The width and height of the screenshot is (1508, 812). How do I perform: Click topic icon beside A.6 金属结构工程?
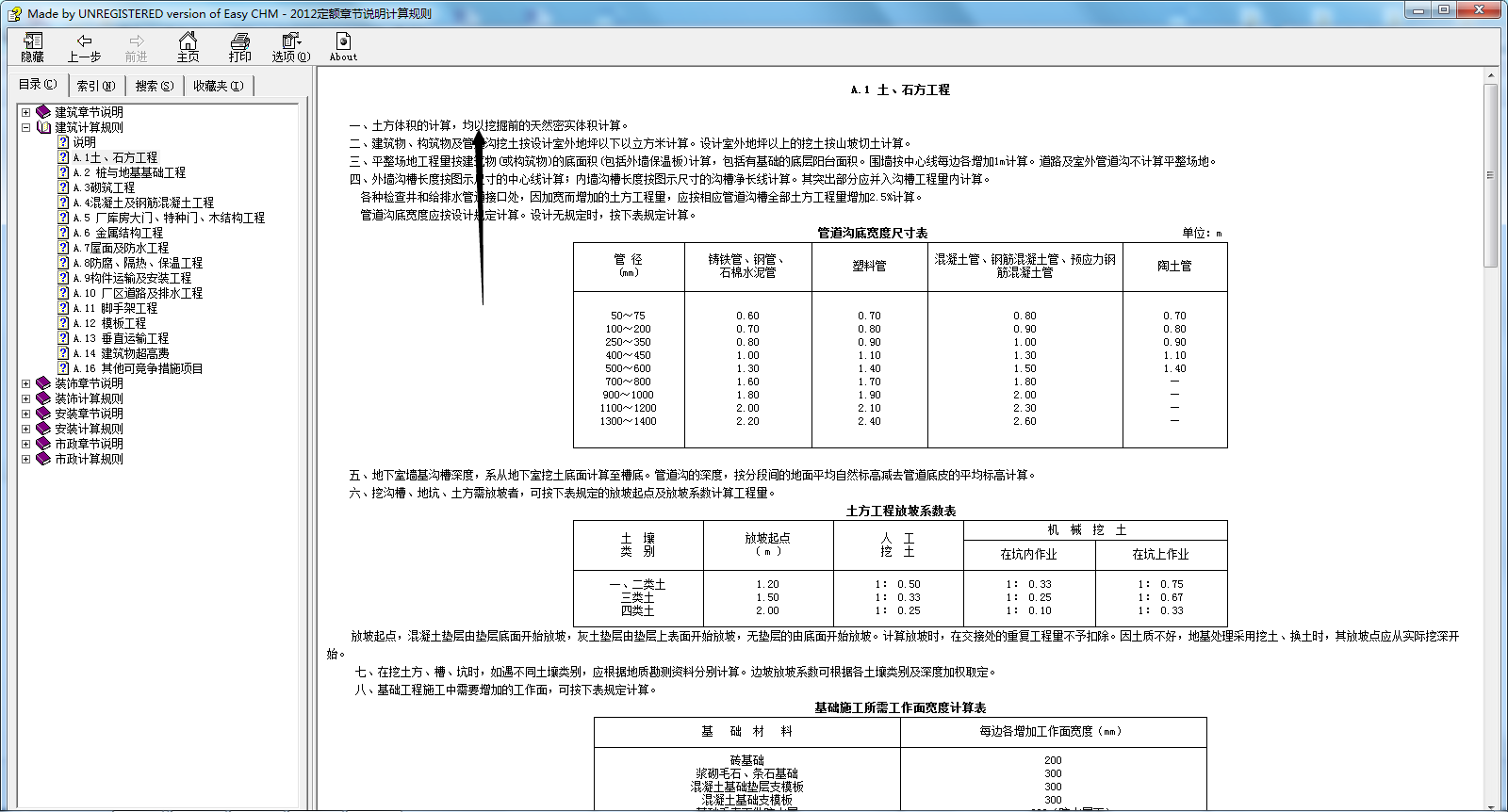pyautogui.click(x=63, y=233)
